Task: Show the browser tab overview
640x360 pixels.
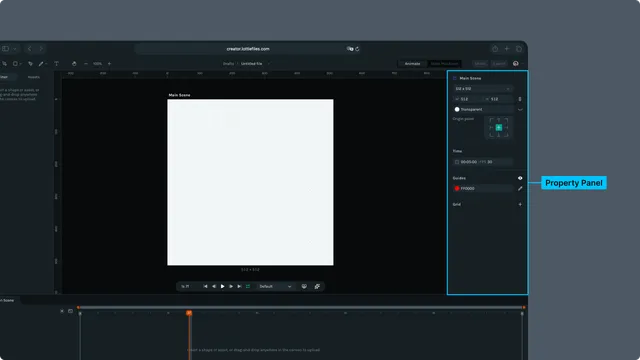Action: pos(519,49)
